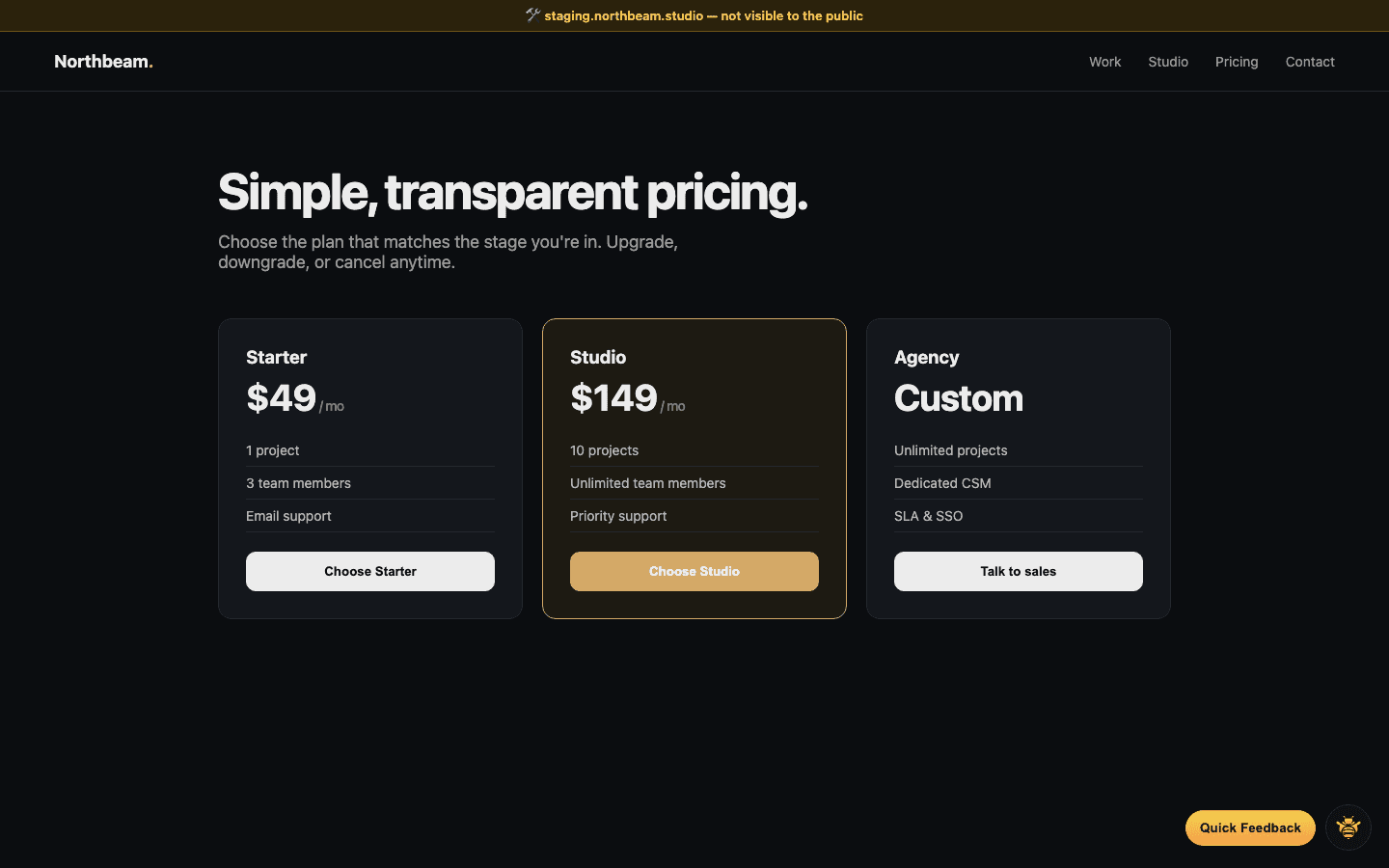The height and width of the screenshot is (868, 1389).
Task: Click the $149 per month price
Action: pos(613,398)
